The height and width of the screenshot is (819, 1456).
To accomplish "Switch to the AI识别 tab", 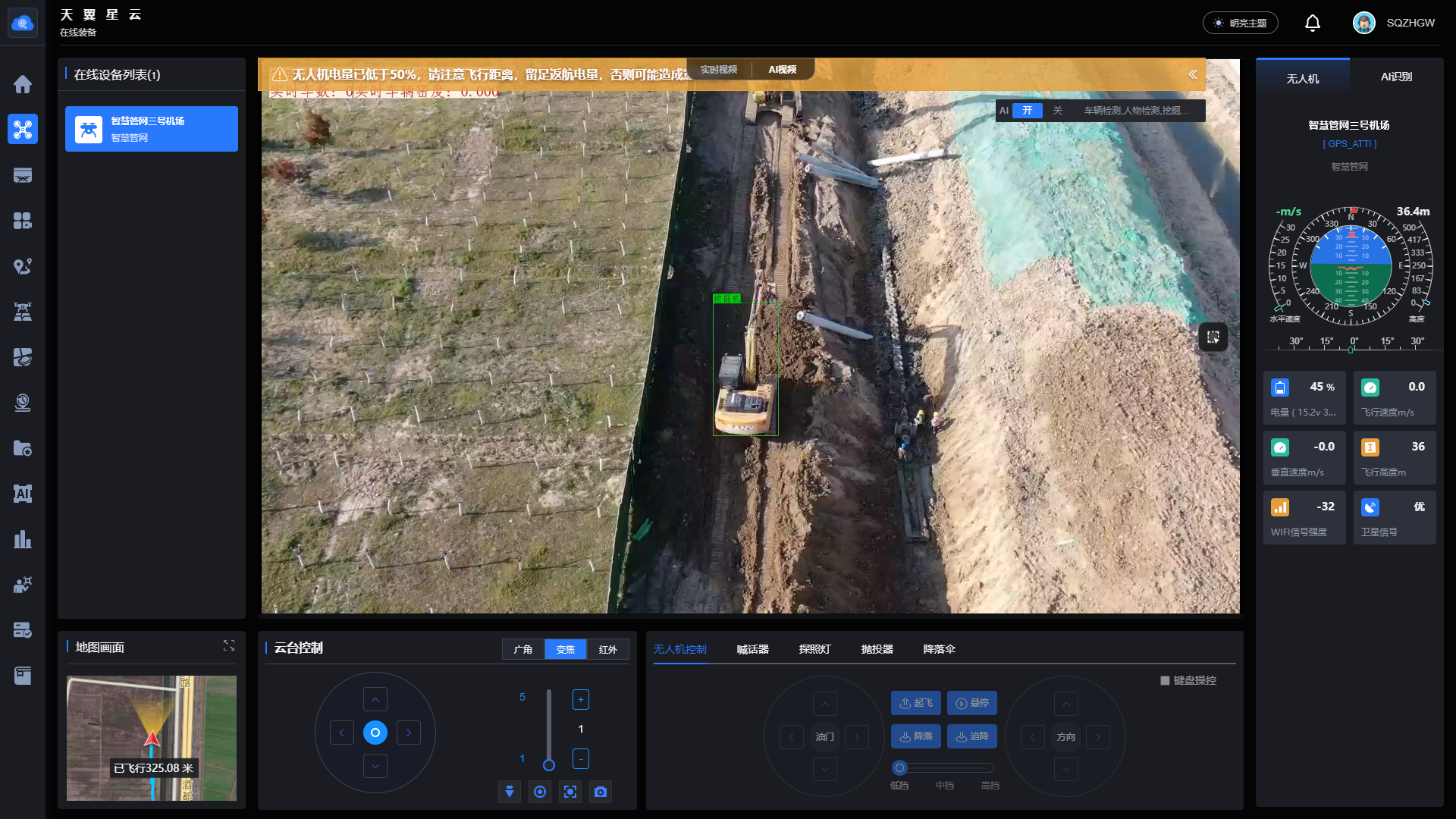I will click(x=1395, y=77).
